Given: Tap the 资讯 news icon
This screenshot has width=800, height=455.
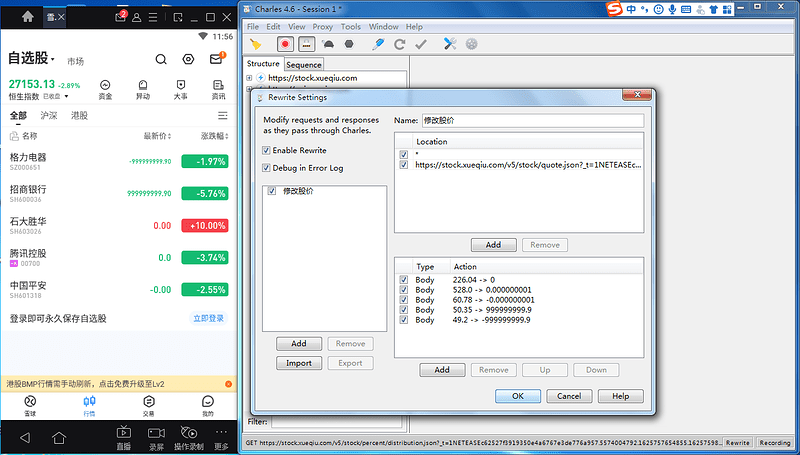Looking at the screenshot, I should coord(218,90).
